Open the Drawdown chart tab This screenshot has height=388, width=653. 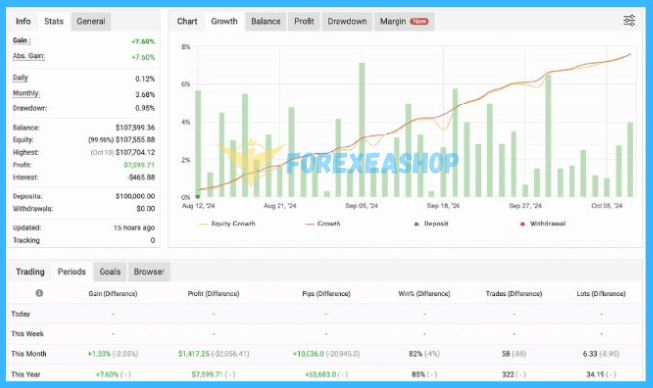coord(347,21)
